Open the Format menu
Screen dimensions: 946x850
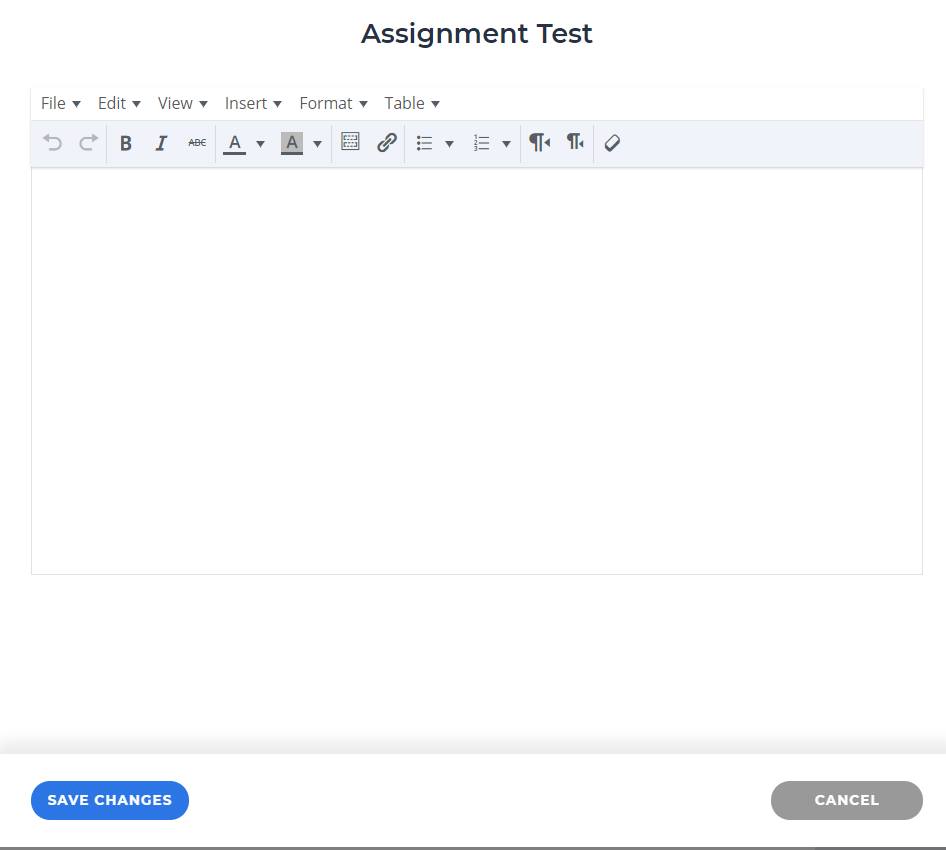pyautogui.click(x=333, y=103)
